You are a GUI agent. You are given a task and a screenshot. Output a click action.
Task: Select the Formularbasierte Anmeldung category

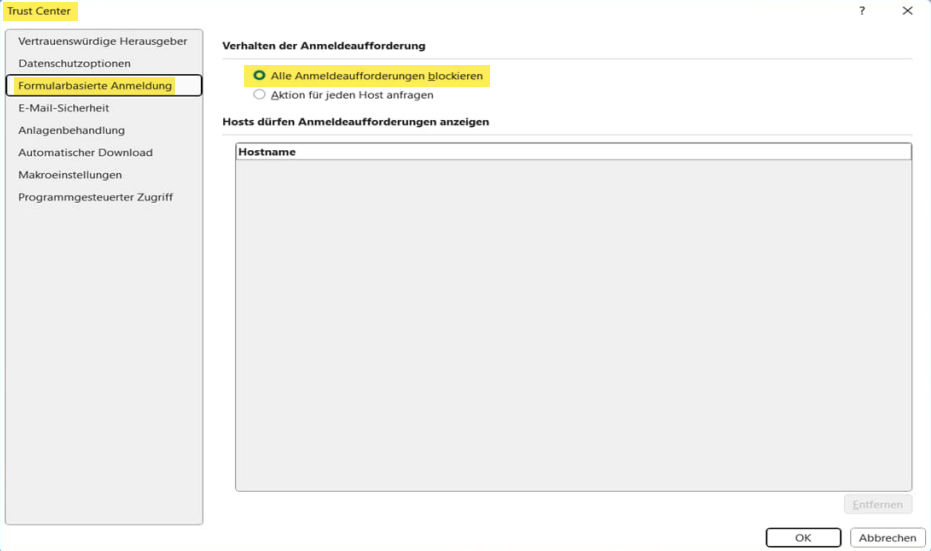click(x=95, y=86)
